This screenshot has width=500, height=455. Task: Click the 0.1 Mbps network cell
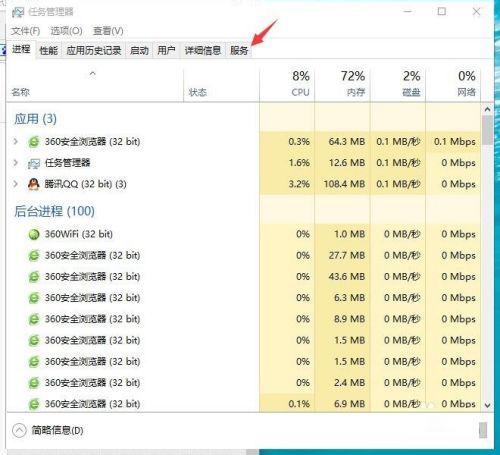point(453,142)
